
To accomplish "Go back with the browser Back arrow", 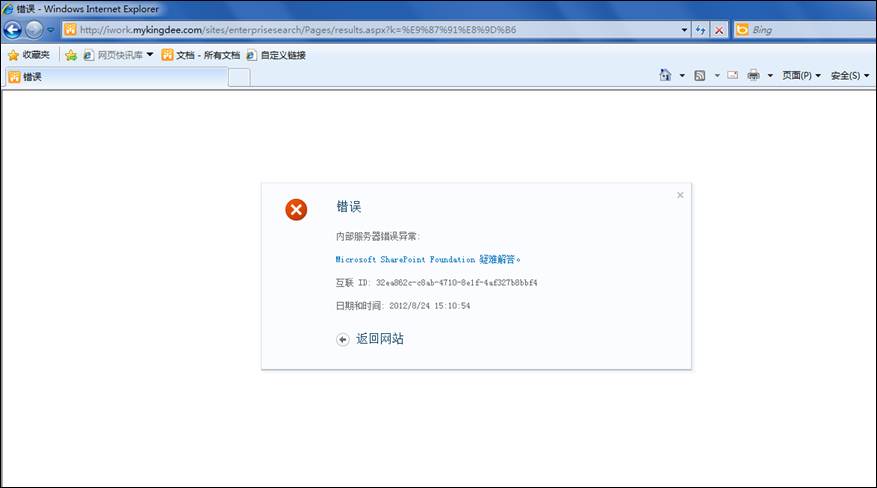I will pyautogui.click(x=12, y=30).
